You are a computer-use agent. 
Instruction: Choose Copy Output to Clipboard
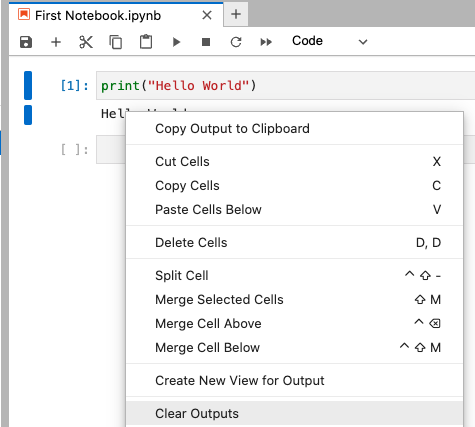(295, 129)
